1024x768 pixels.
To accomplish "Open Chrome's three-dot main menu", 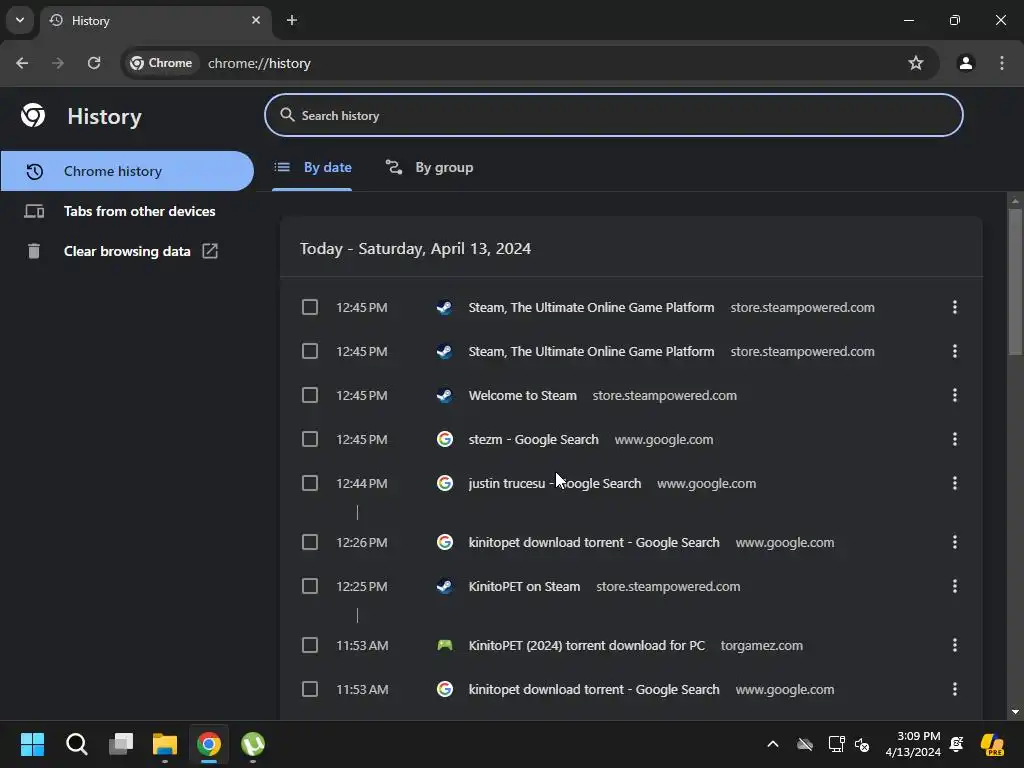I will point(1002,63).
